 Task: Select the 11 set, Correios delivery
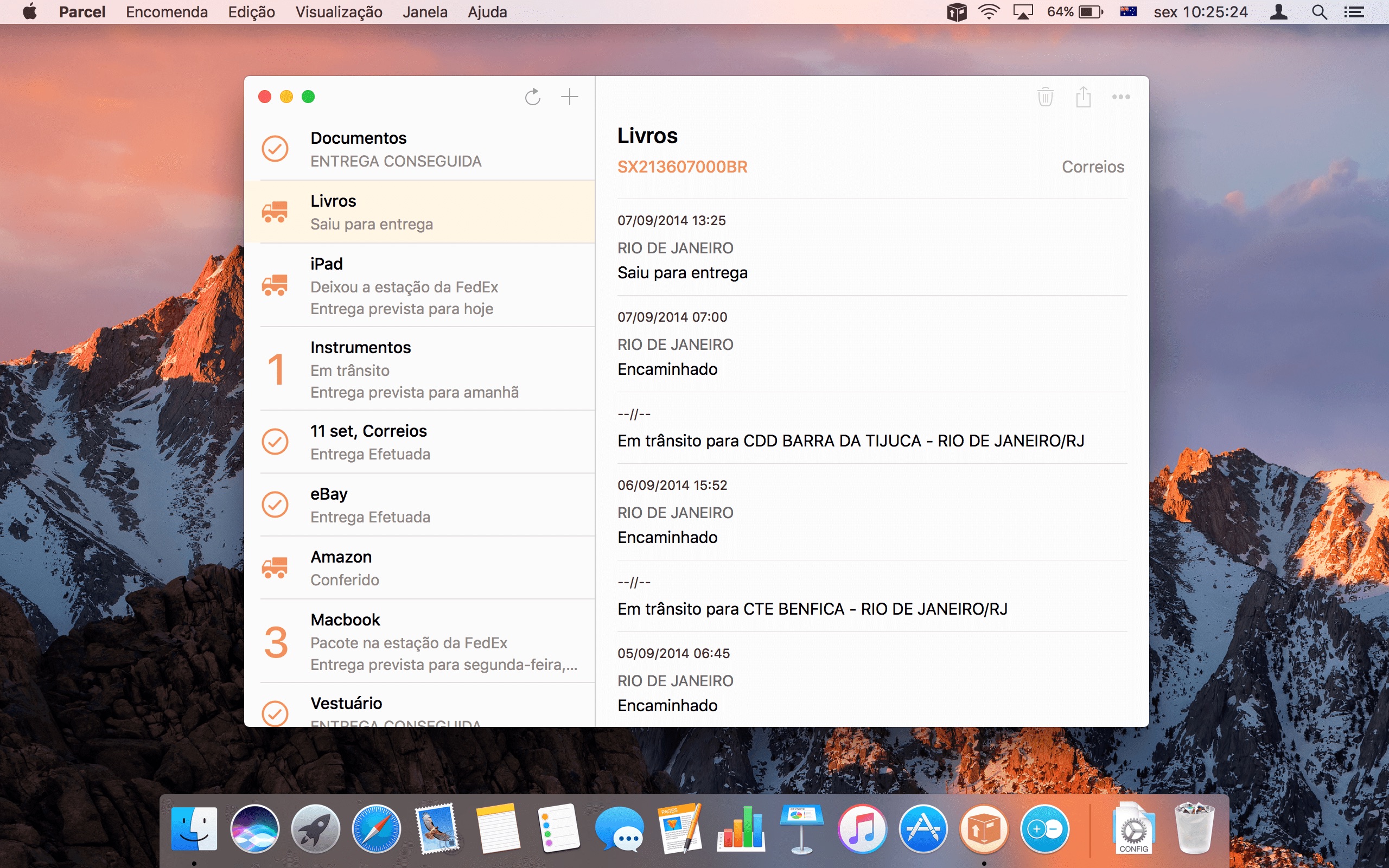coord(419,442)
